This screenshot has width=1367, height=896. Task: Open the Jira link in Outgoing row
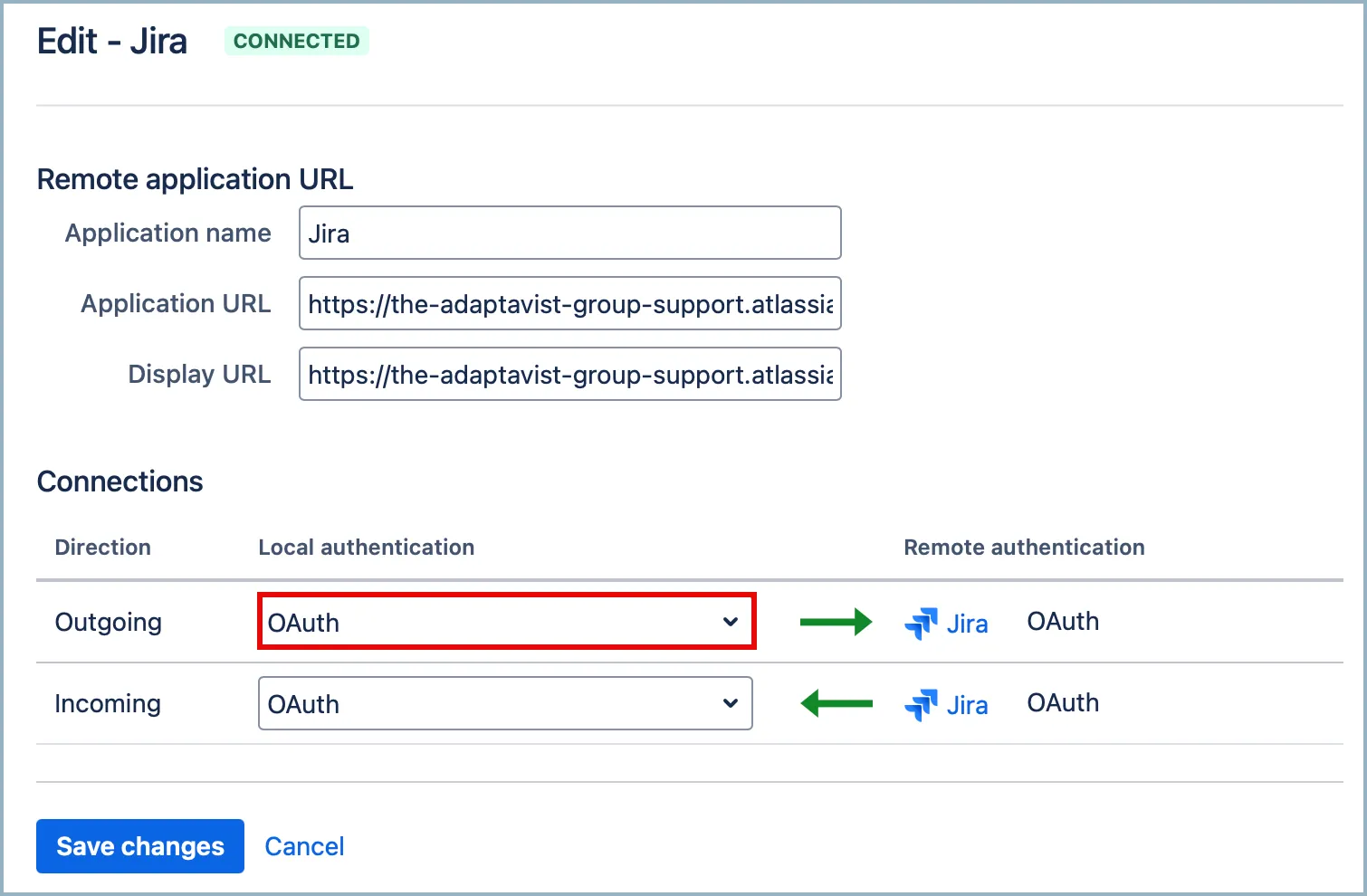967,624
